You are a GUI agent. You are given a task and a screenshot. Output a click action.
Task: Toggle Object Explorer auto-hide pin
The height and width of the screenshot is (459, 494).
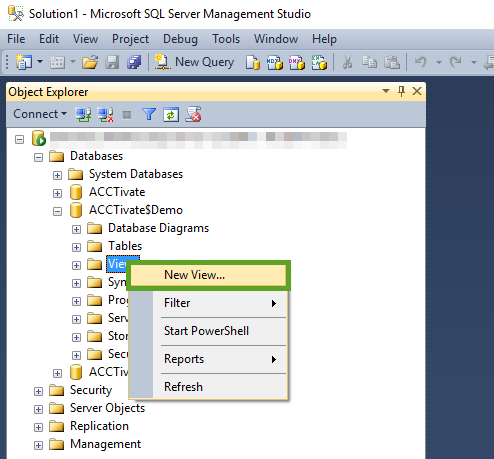coord(401,91)
